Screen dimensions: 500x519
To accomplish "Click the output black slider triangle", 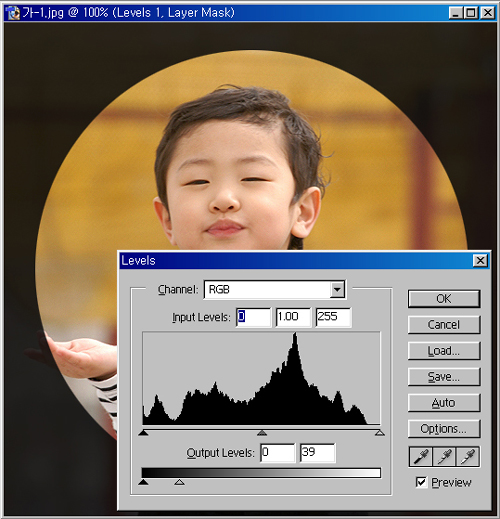I will pos(143,482).
